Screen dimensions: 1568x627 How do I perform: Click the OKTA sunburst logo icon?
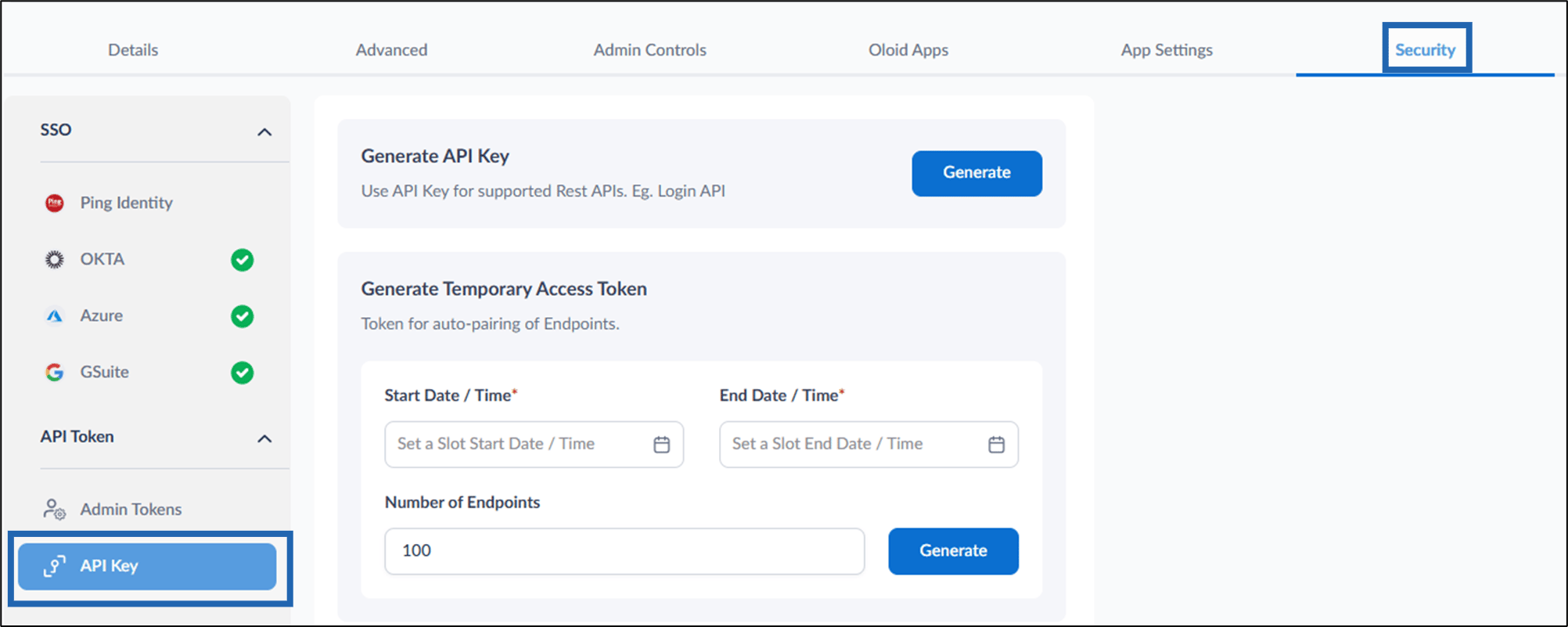(x=54, y=259)
